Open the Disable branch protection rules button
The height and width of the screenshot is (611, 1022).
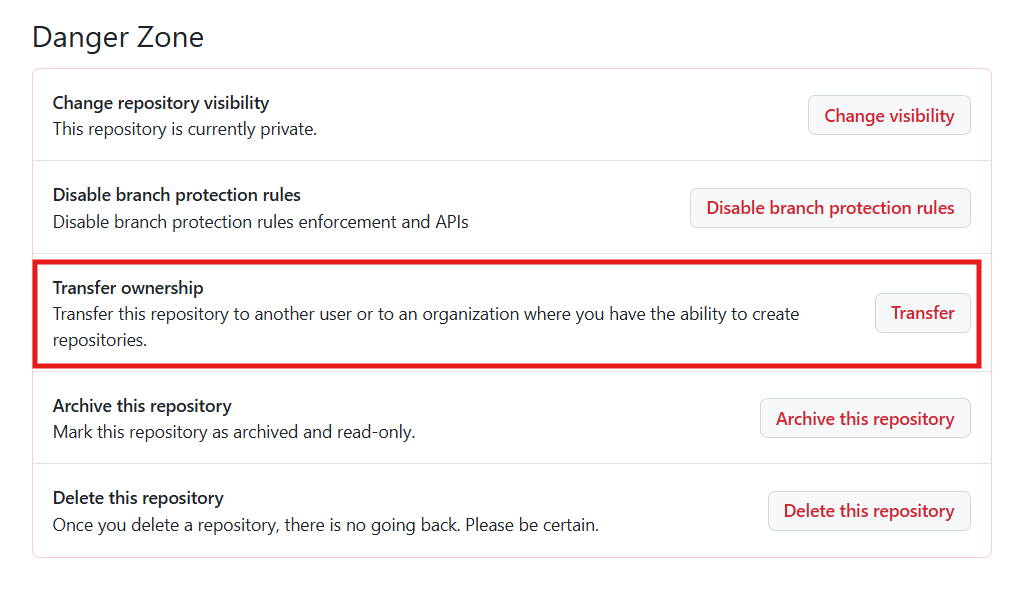click(830, 208)
